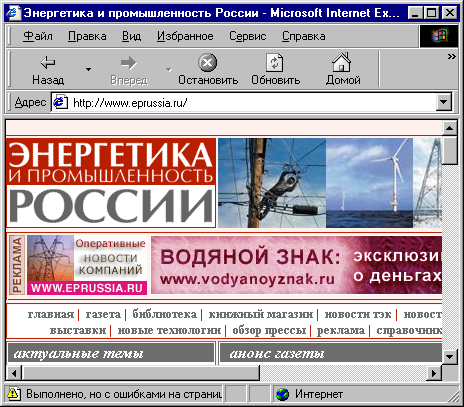Open the газета navigation link
464x407 pixels.
(x=103, y=314)
